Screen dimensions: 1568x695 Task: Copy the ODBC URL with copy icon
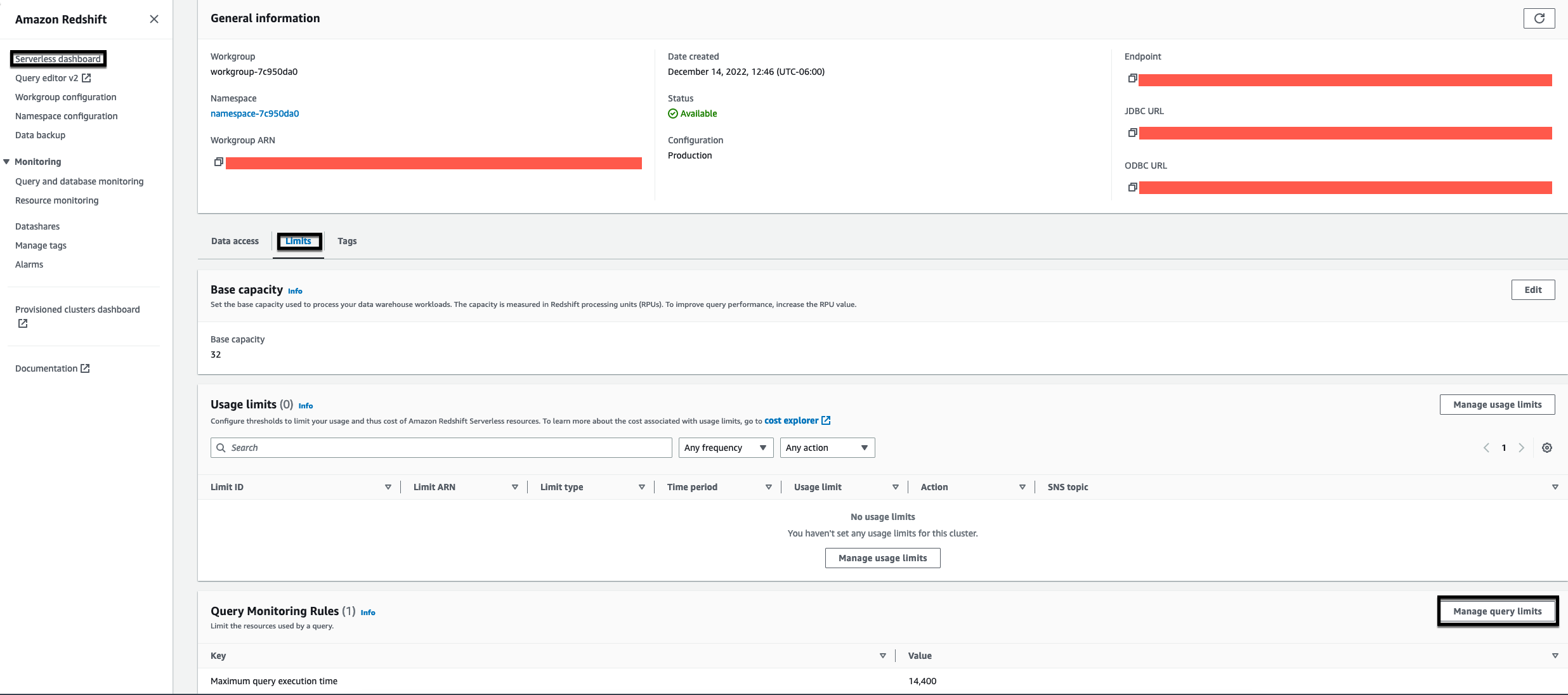click(x=1132, y=188)
